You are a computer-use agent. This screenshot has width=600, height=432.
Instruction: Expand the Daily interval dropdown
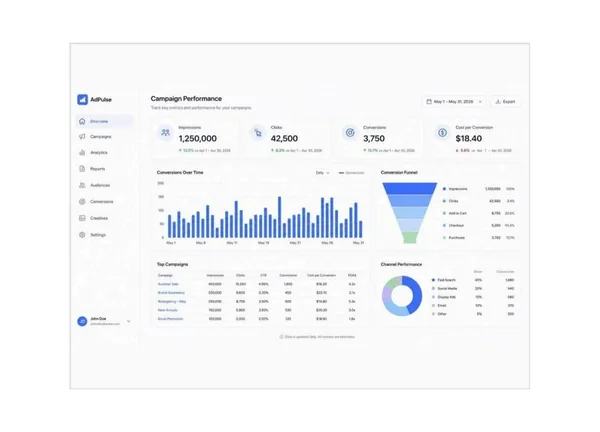coord(322,173)
